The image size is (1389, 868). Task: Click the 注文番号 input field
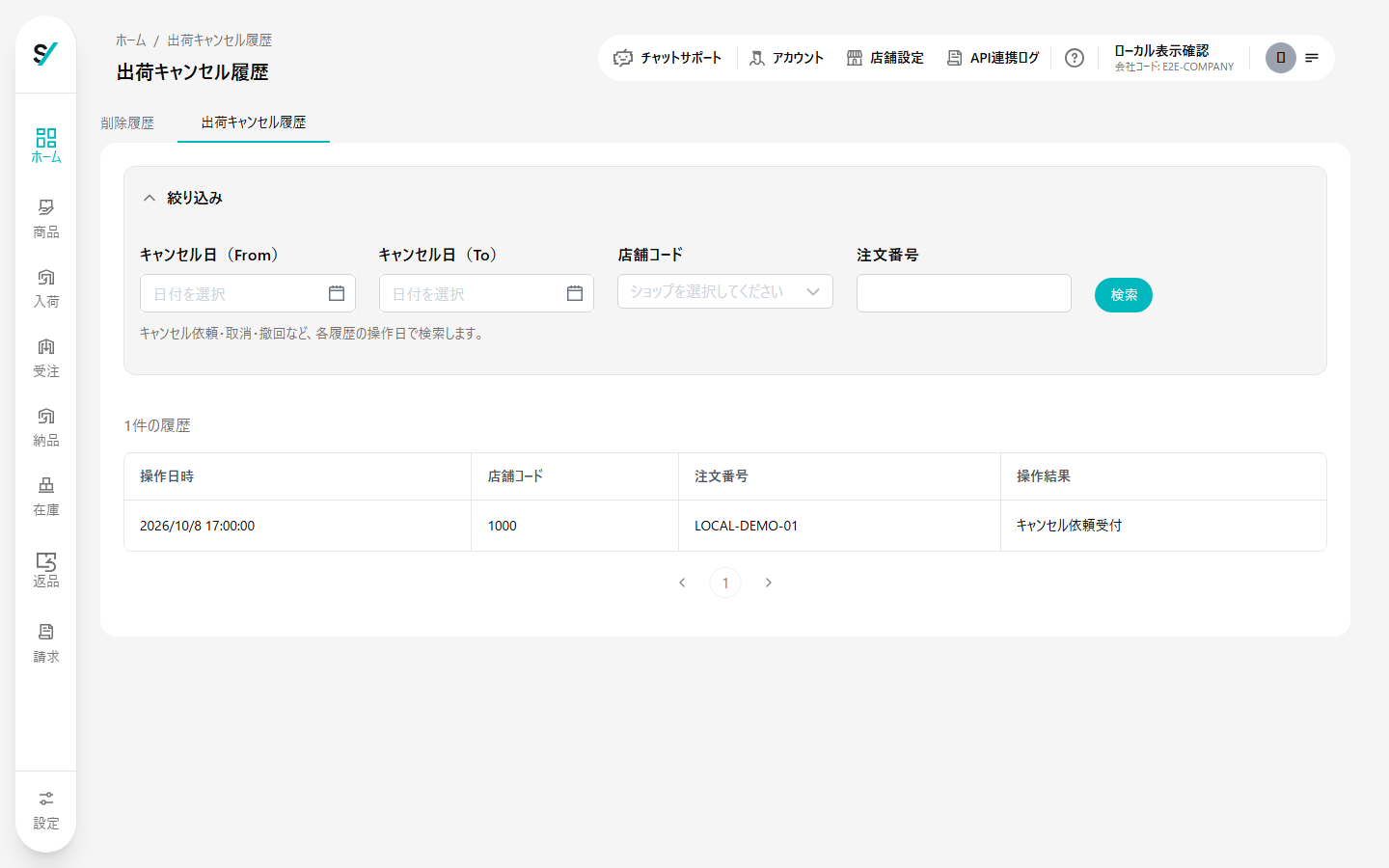point(964,293)
